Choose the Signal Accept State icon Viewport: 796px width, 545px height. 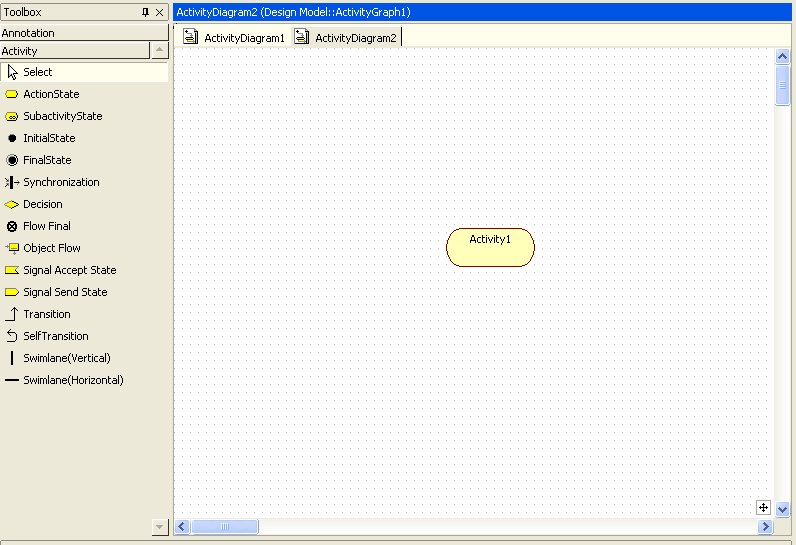(12, 270)
